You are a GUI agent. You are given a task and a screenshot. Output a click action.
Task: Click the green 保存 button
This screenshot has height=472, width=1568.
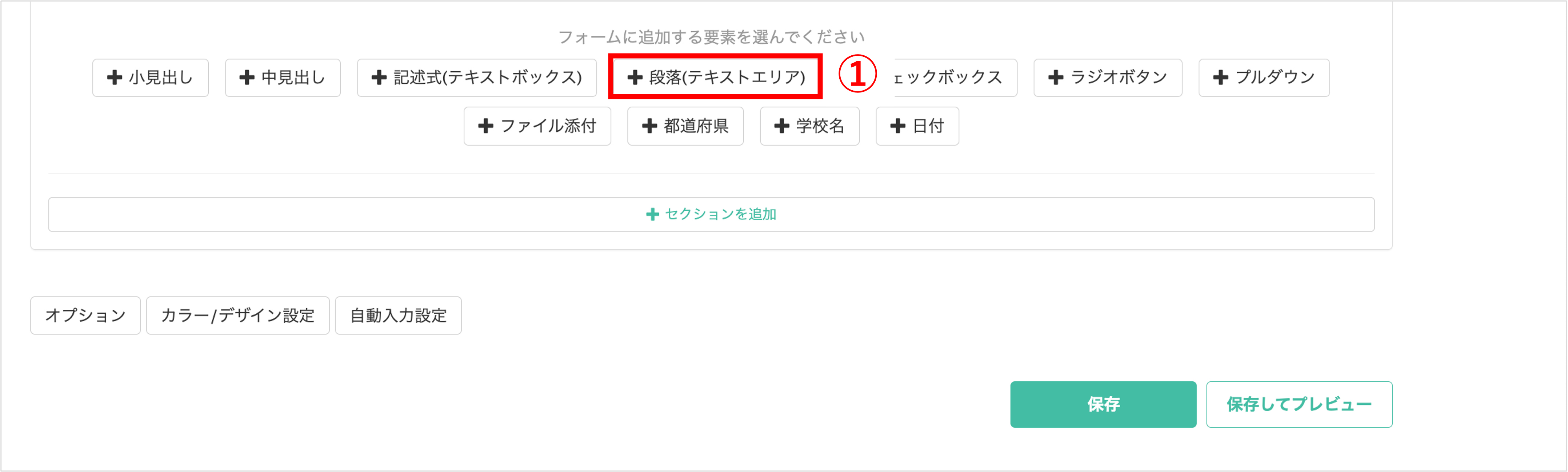(x=1104, y=404)
